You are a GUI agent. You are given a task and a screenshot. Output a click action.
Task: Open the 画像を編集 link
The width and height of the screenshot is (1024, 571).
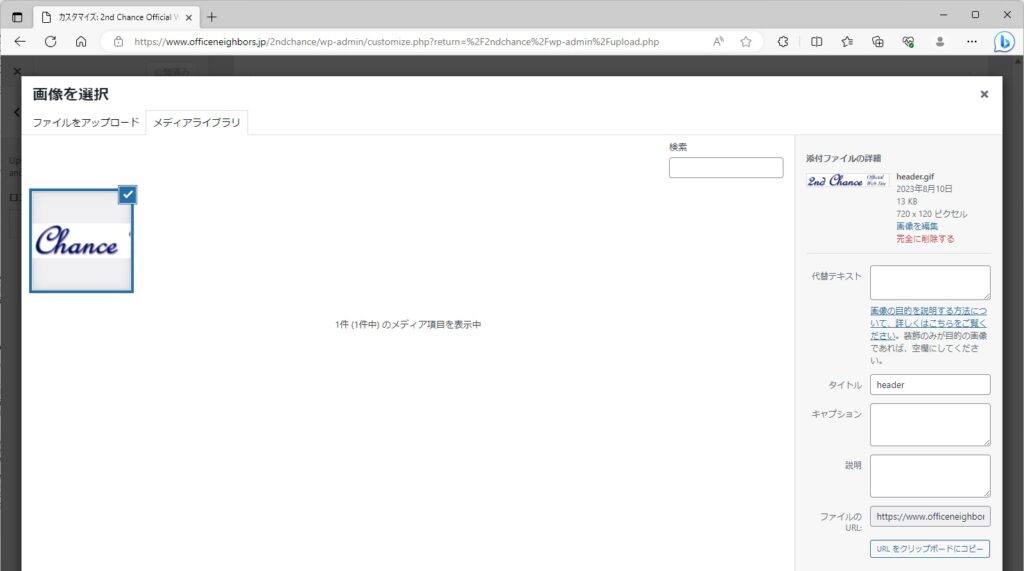[916, 227]
